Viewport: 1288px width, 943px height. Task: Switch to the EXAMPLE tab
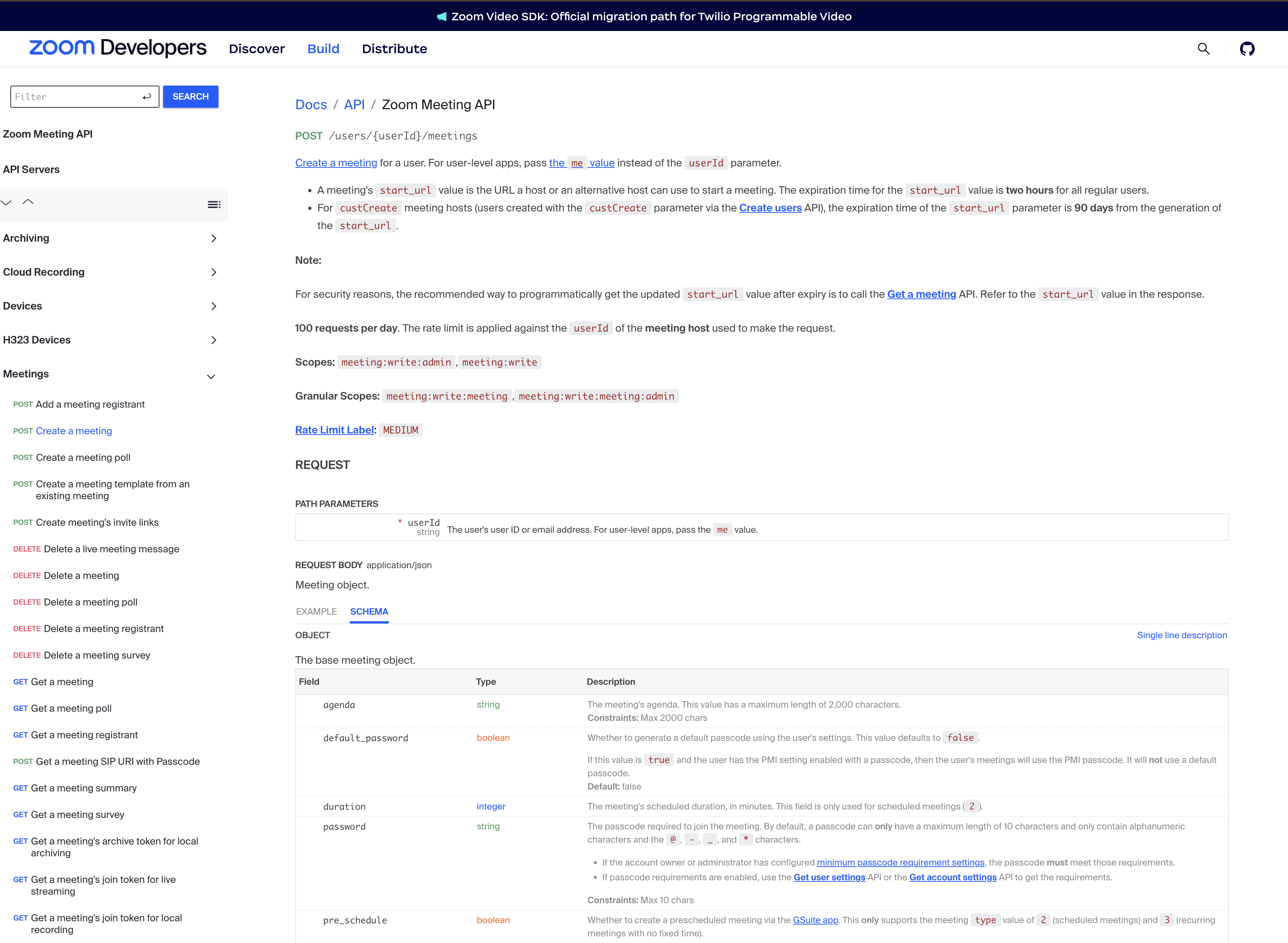pos(316,611)
